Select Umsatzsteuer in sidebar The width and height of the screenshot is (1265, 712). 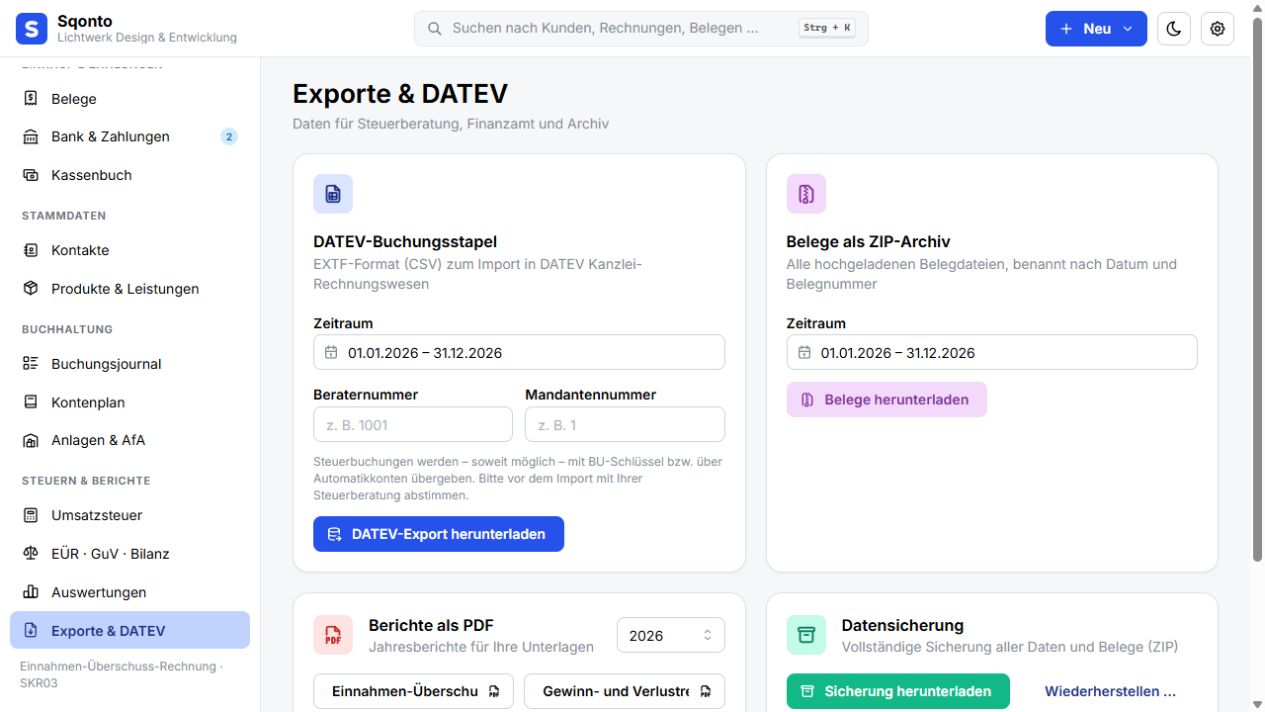(130, 516)
